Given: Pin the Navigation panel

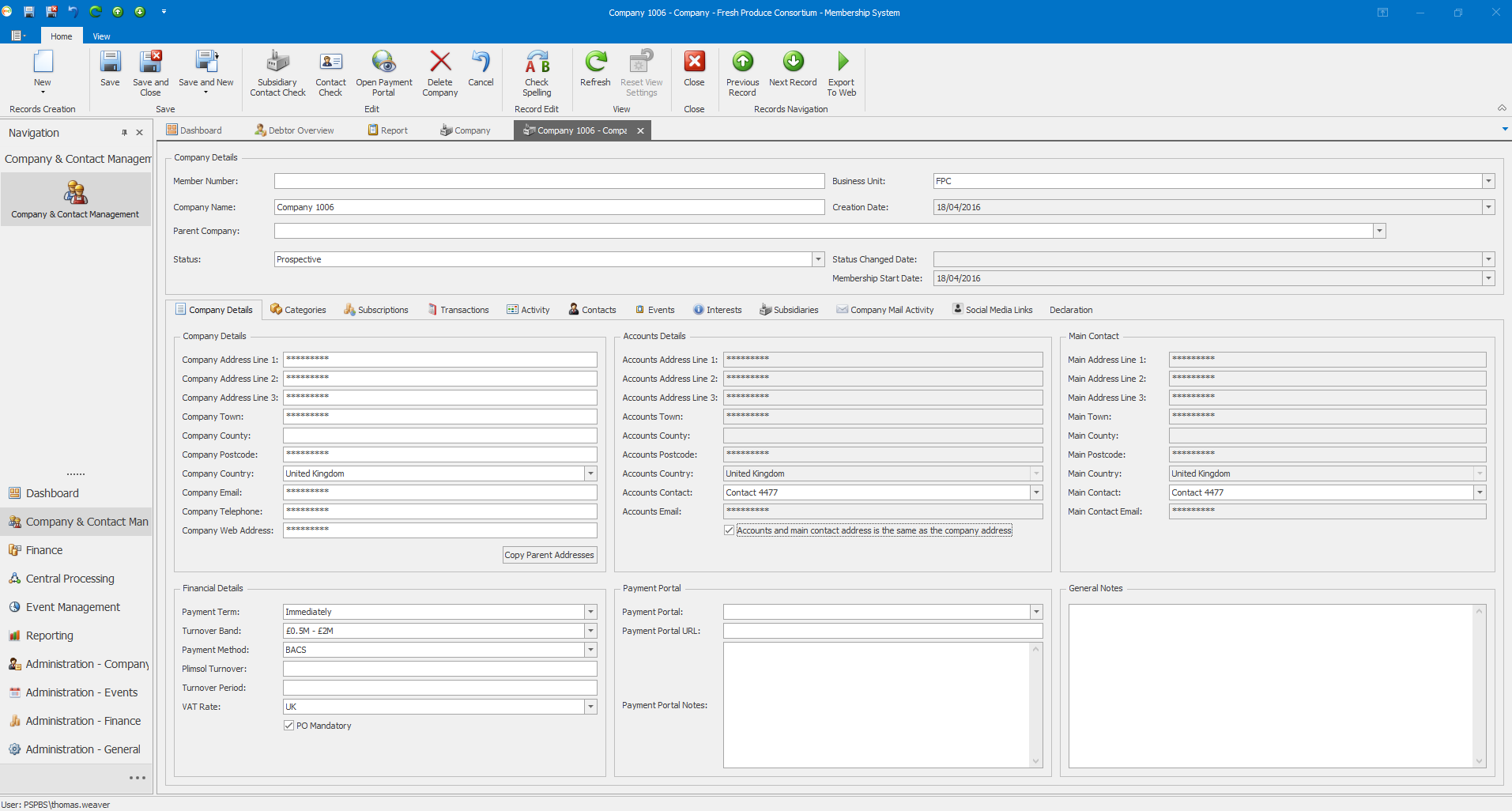Looking at the screenshot, I should [124, 133].
